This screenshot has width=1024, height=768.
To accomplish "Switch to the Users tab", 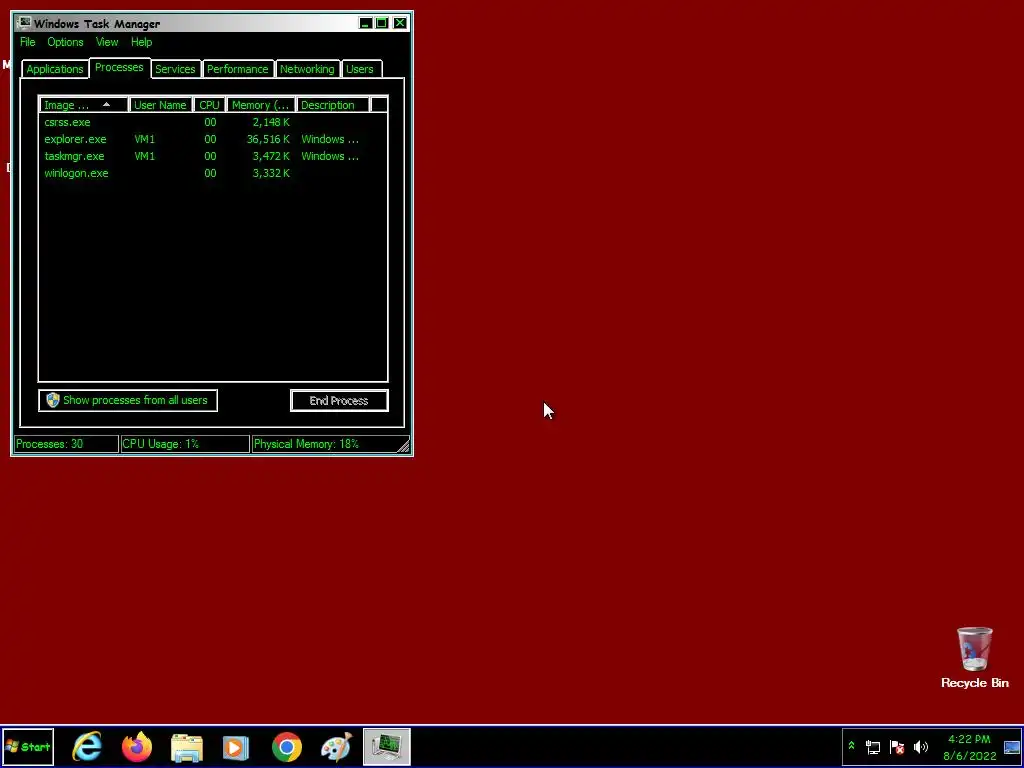I will coord(360,69).
